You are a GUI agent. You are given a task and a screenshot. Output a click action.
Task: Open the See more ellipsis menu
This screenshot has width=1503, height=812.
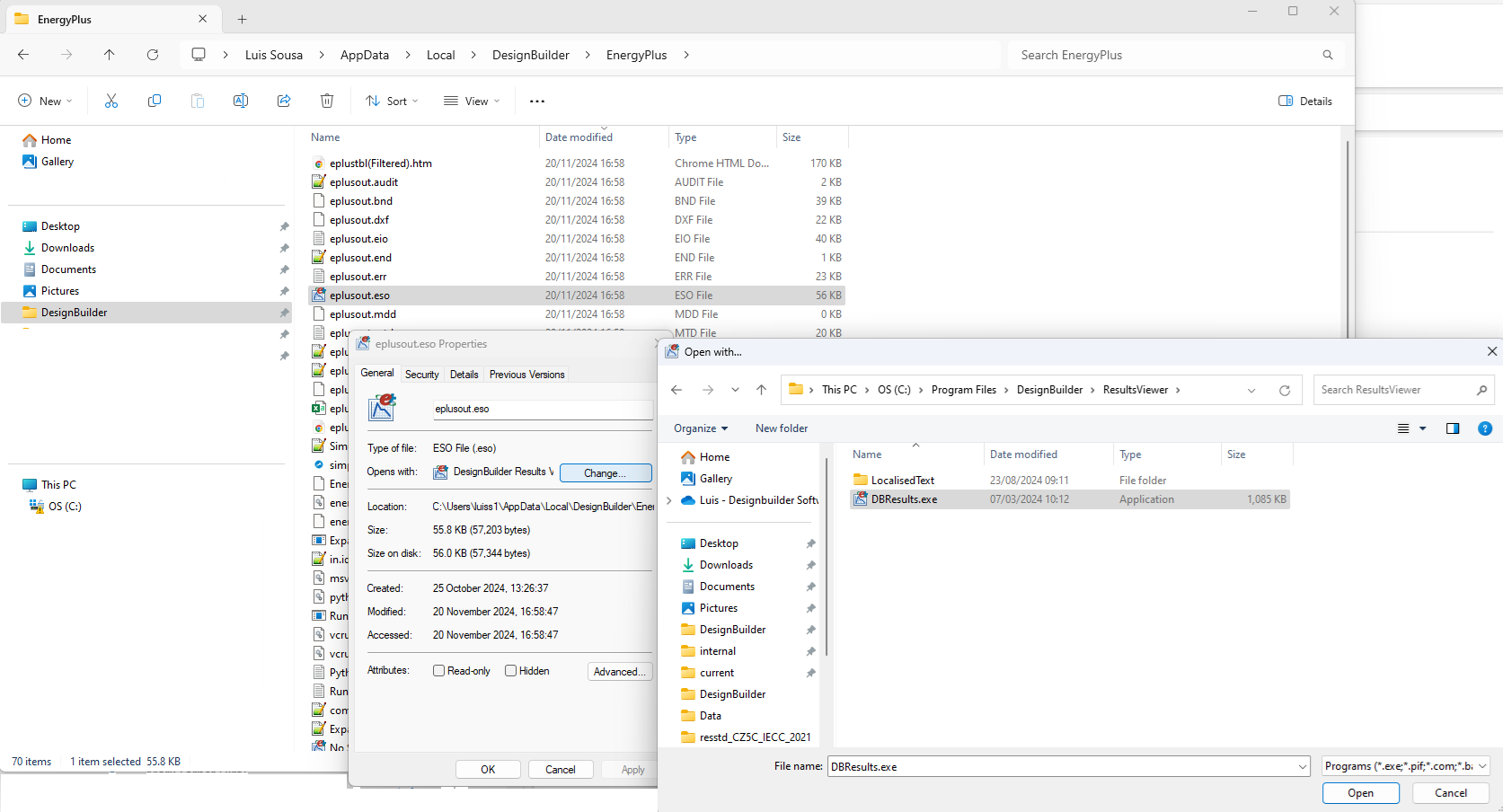537,101
